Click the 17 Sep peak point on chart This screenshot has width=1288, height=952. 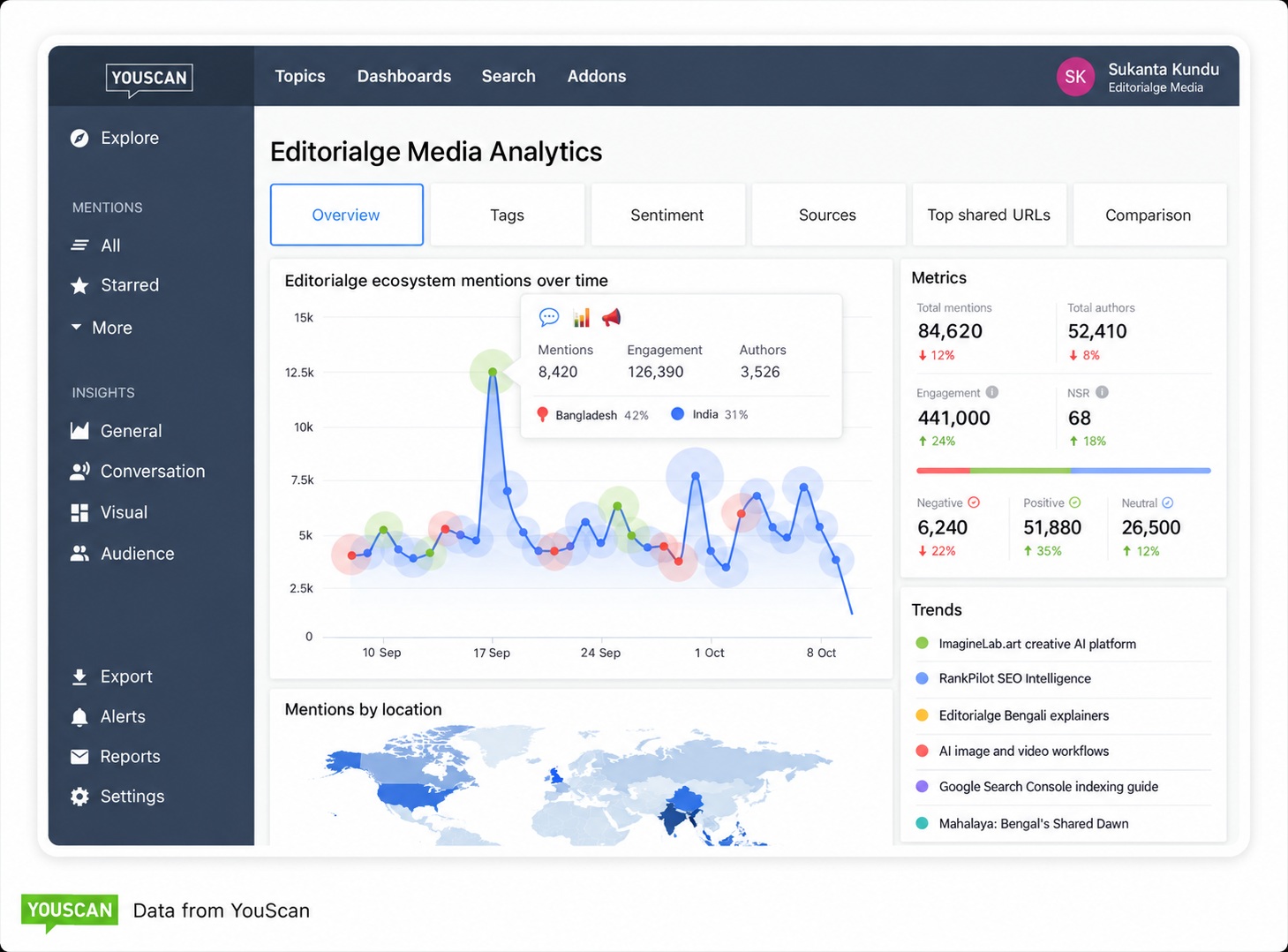[x=493, y=372]
